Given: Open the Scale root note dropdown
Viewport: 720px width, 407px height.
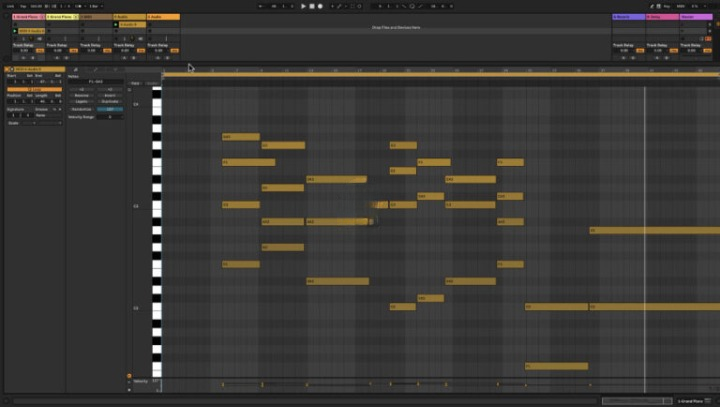Looking at the screenshot, I should coord(28,123).
